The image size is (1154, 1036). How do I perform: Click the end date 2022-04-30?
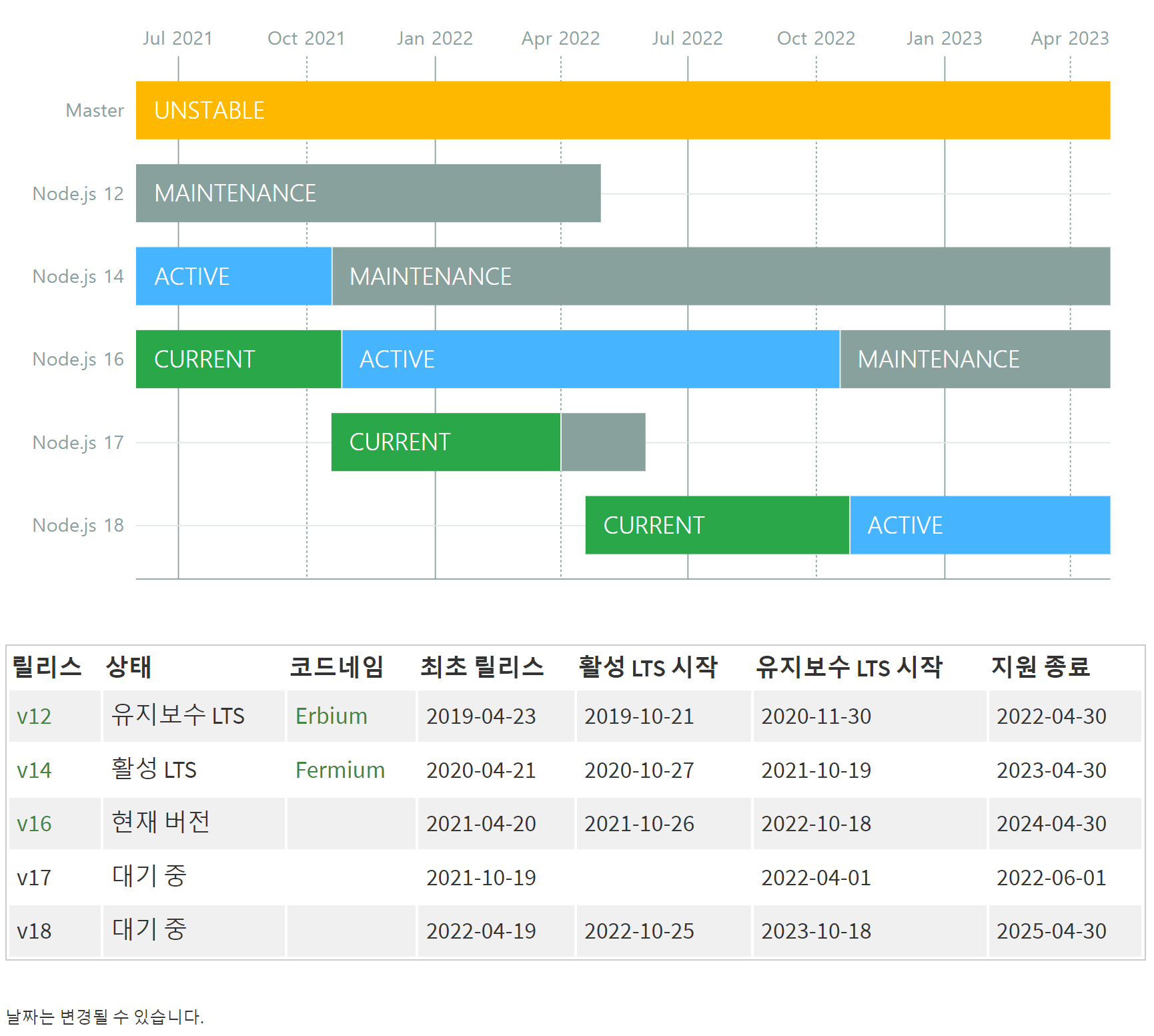tap(1051, 716)
